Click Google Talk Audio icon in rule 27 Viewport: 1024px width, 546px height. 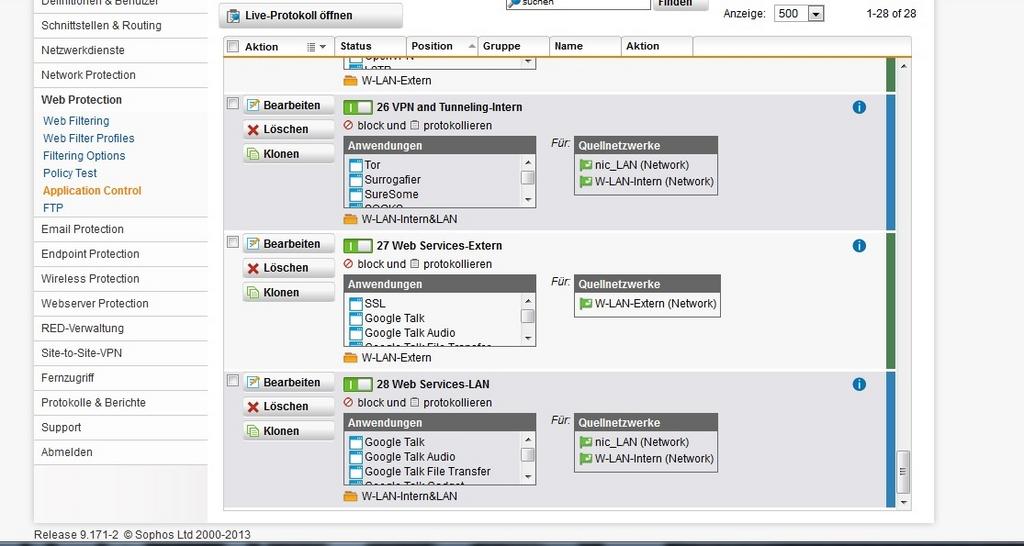pyautogui.click(x=355, y=333)
